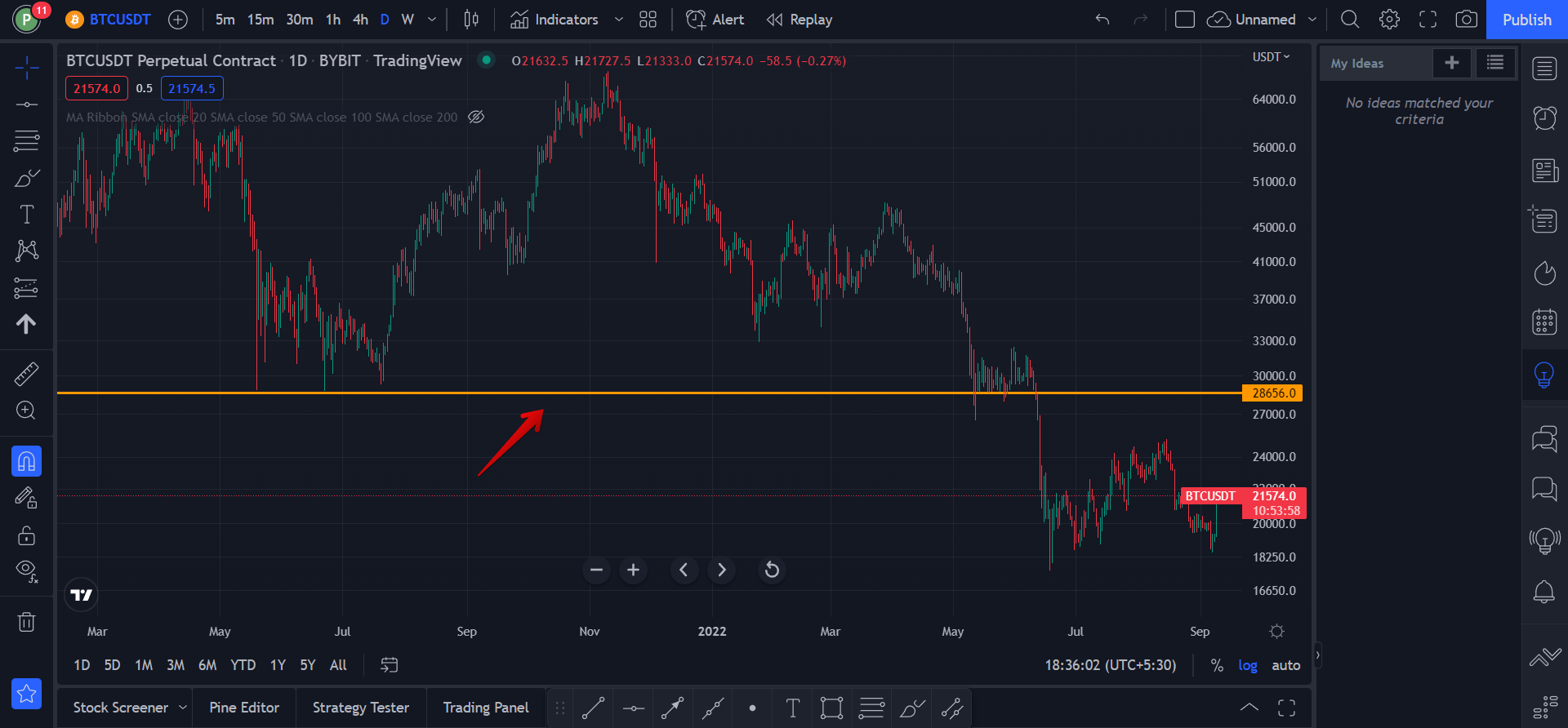Screen dimensions: 1568x728
Task: Open the patterns tool group
Action: click(26, 251)
